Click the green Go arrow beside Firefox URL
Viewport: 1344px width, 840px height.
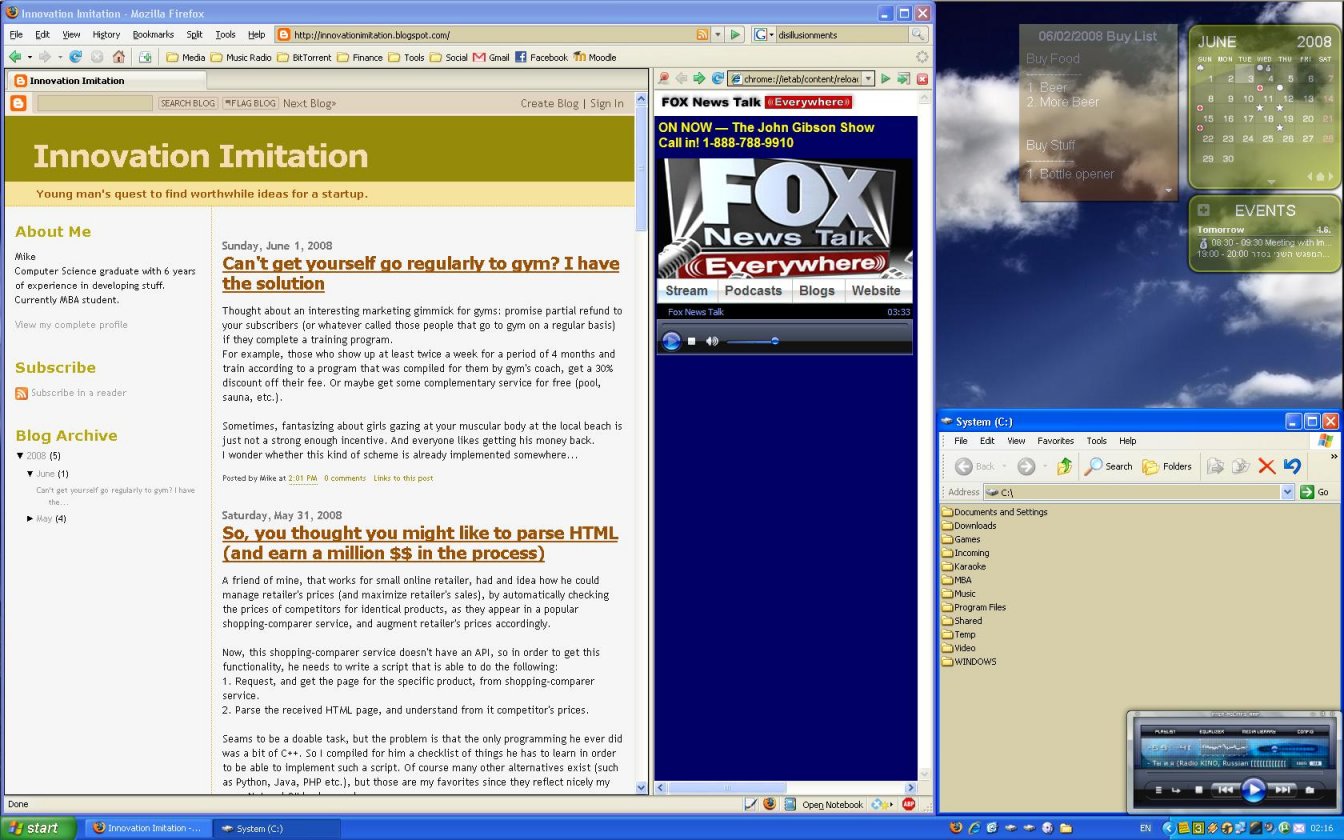point(736,34)
